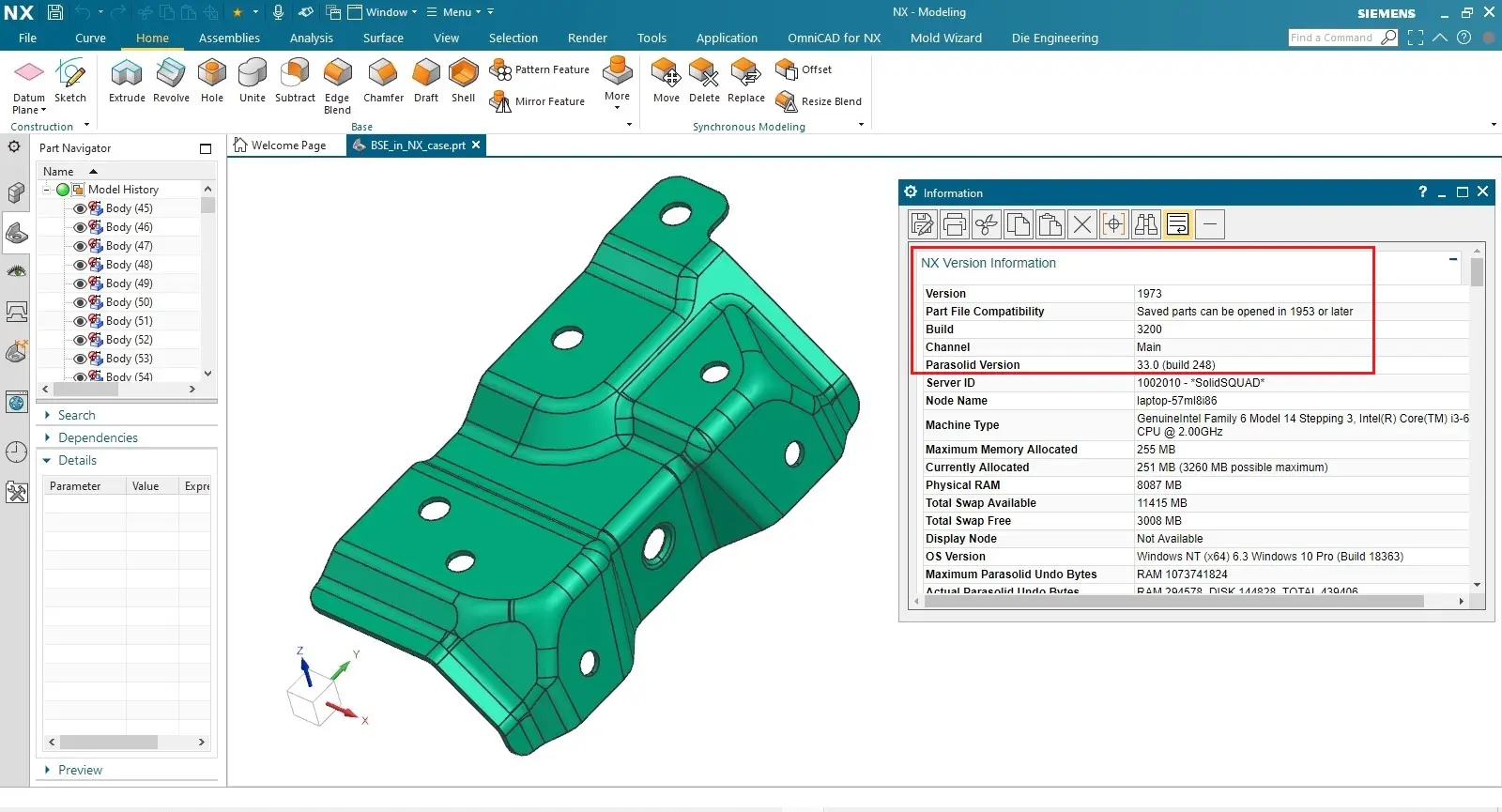Launch Pattern Feature command

[540, 69]
